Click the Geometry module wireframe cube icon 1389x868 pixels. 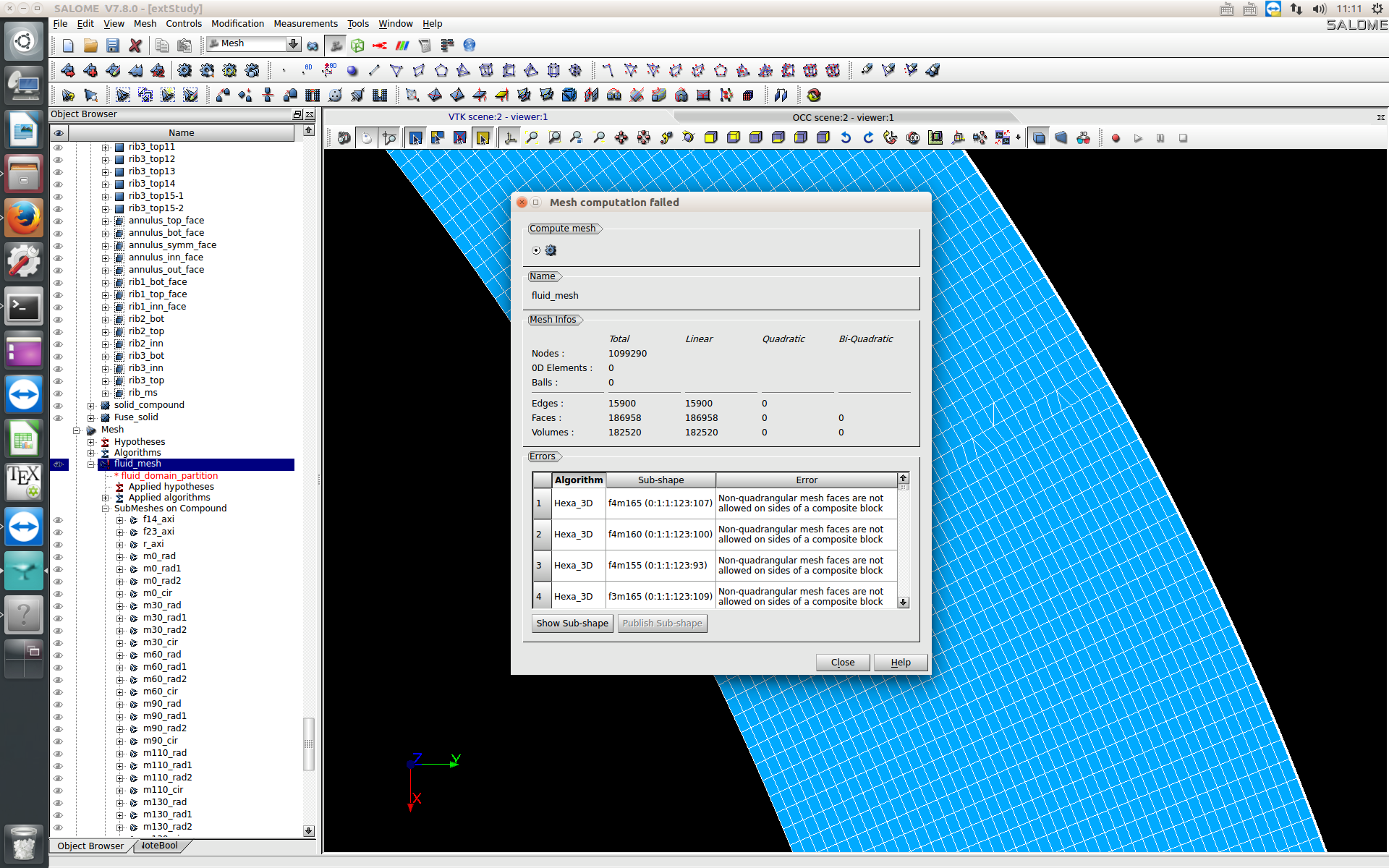(357, 46)
